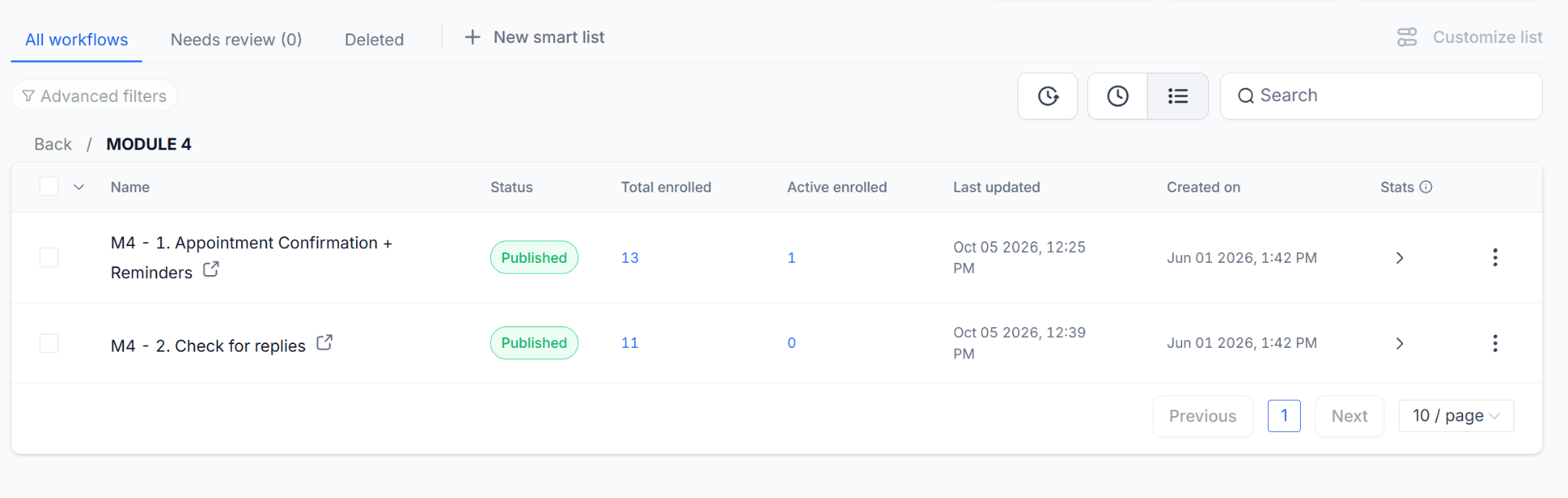1568x498 pixels.
Task: Open the Needs review (0) tab
Action: point(236,40)
